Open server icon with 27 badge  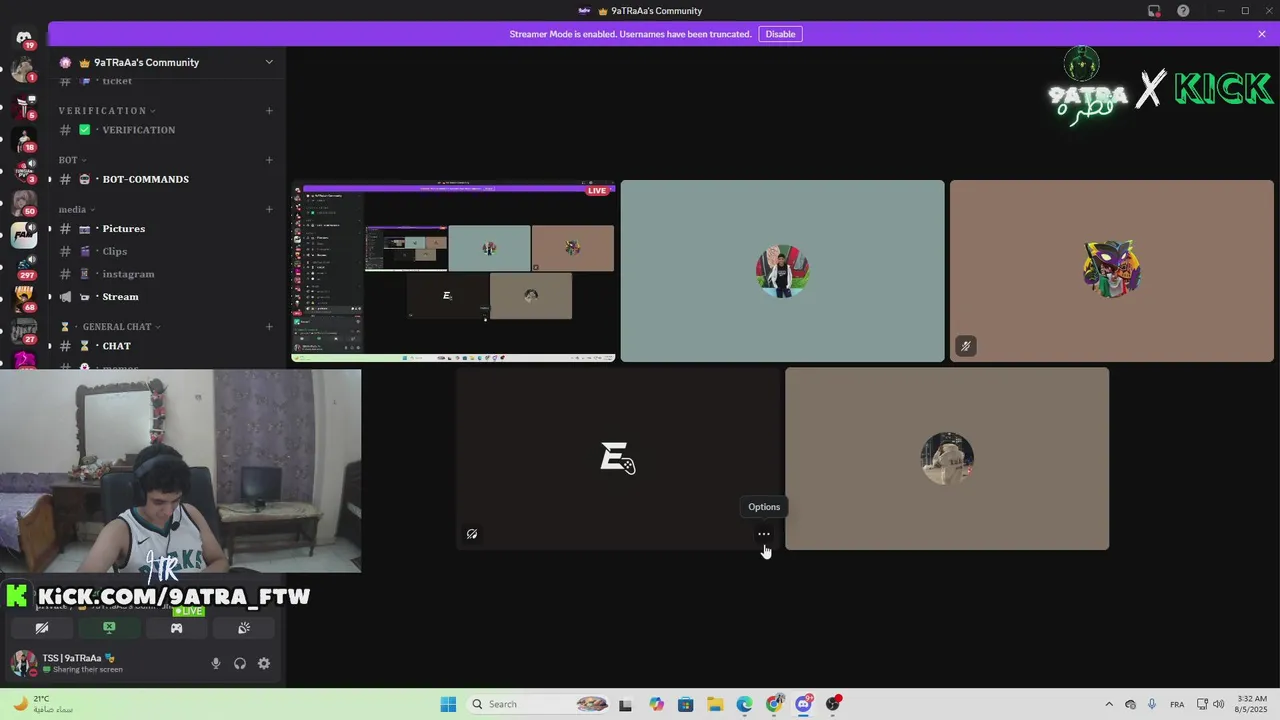coord(24,330)
